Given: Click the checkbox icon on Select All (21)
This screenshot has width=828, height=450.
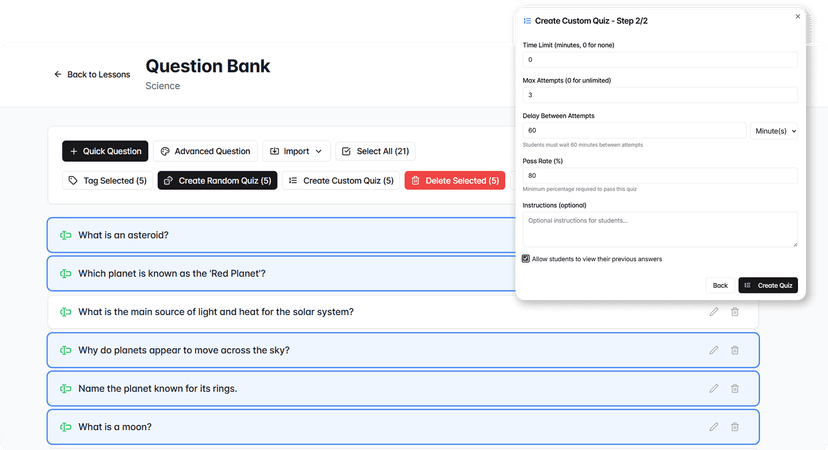Looking at the screenshot, I should pyautogui.click(x=346, y=151).
